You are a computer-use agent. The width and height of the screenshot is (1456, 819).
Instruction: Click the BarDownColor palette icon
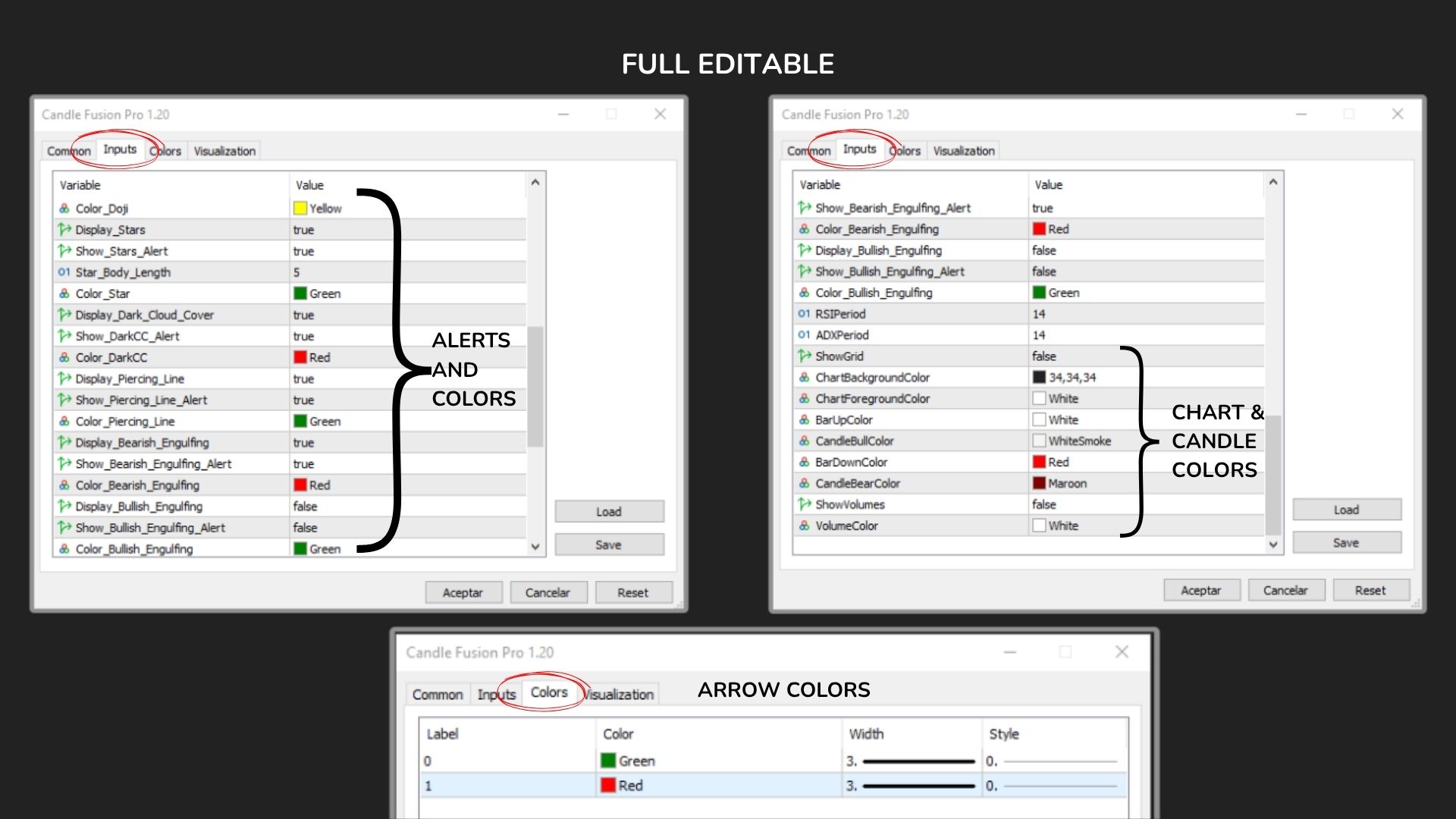click(804, 463)
